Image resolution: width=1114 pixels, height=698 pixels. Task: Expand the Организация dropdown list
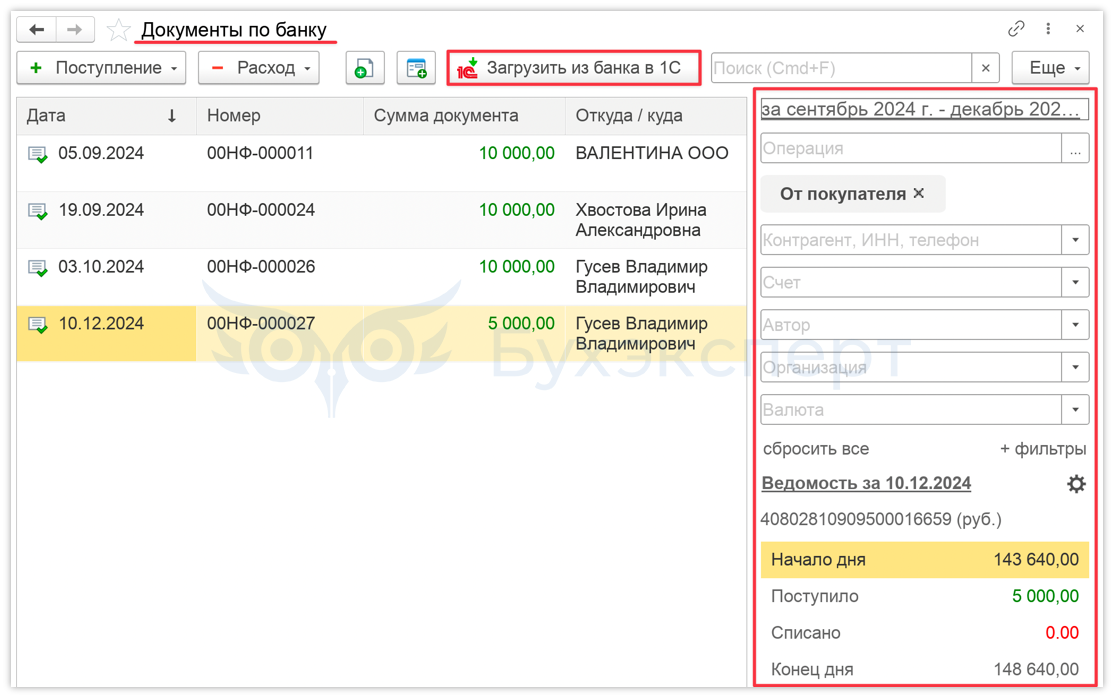[x=1076, y=367]
